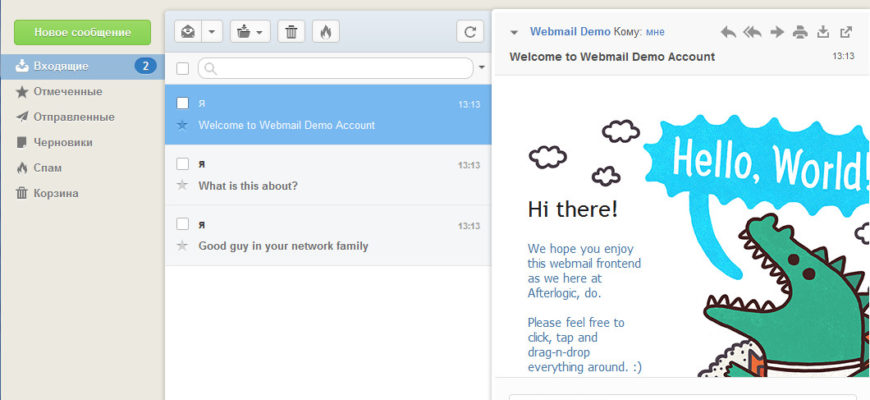
Task: Check the 'Good guy in your network family' checkbox
Action: click(x=183, y=224)
